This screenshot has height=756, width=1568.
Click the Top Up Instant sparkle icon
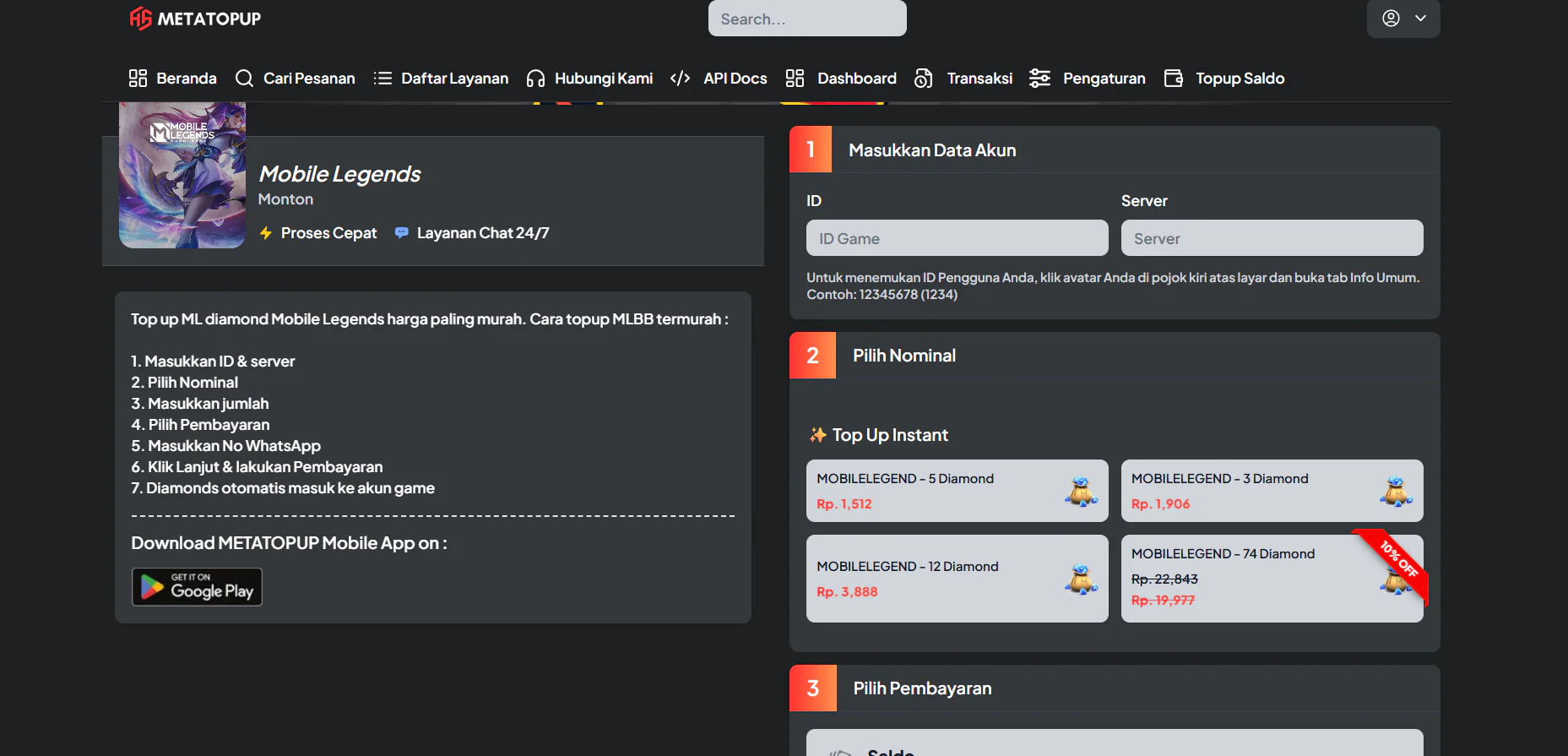(x=817, y=435)
